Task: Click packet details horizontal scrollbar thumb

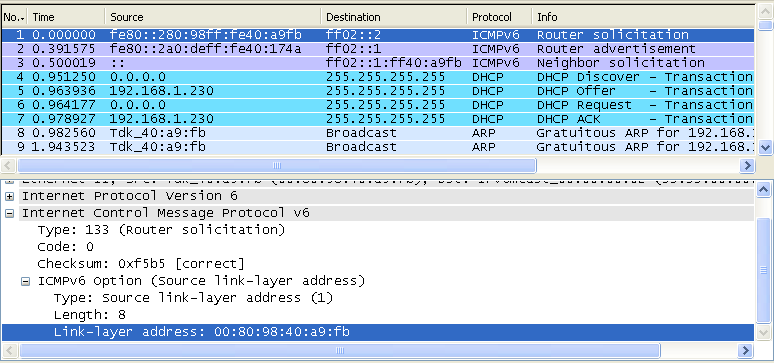Action: (x=340, y=351)
